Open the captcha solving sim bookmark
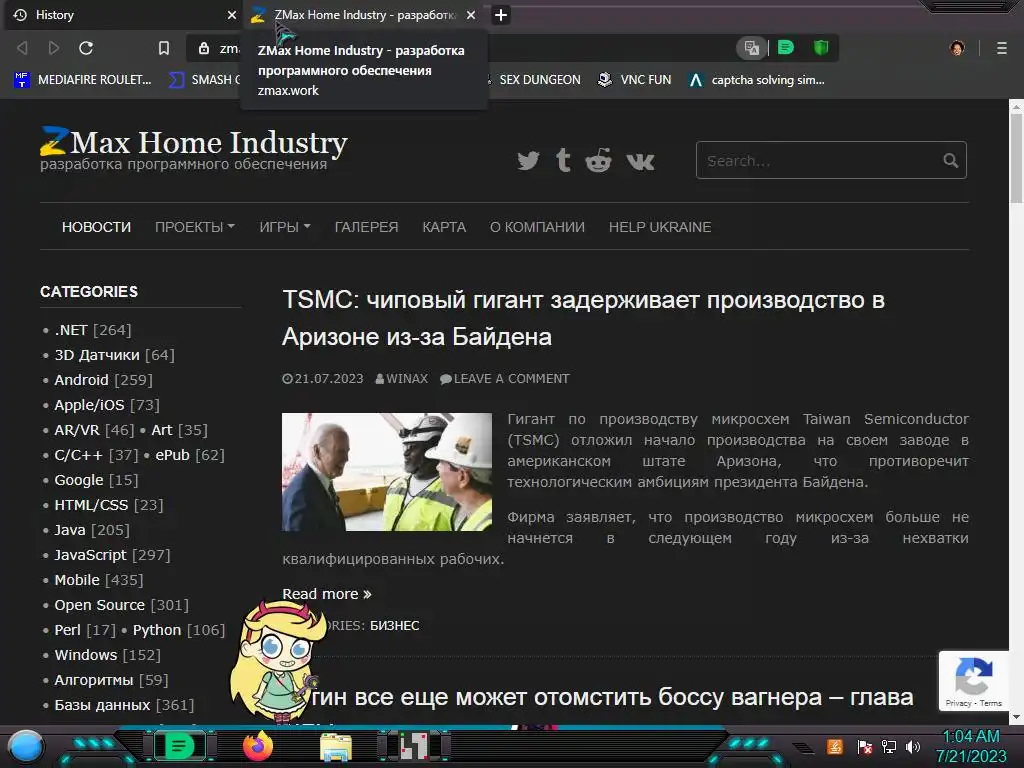The image size is (1024, 768). pyautogui.click(x=757, y=80)
